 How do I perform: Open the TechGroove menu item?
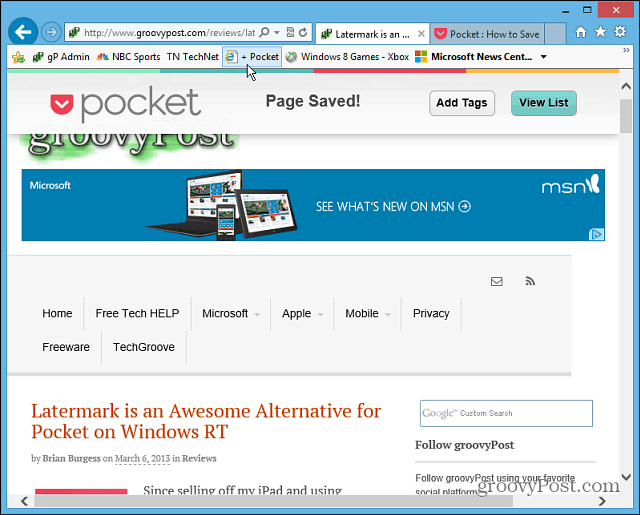pos(144,347)
